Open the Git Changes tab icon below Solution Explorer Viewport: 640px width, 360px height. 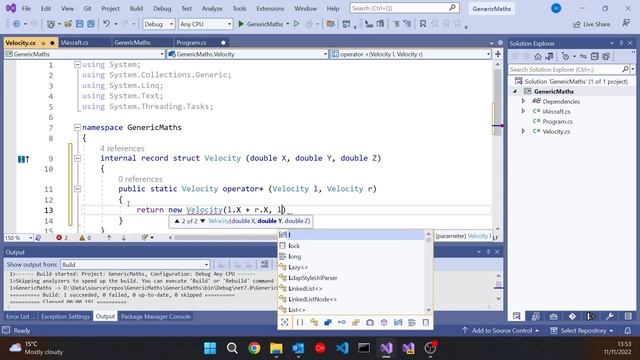click(x=572, y=316)
